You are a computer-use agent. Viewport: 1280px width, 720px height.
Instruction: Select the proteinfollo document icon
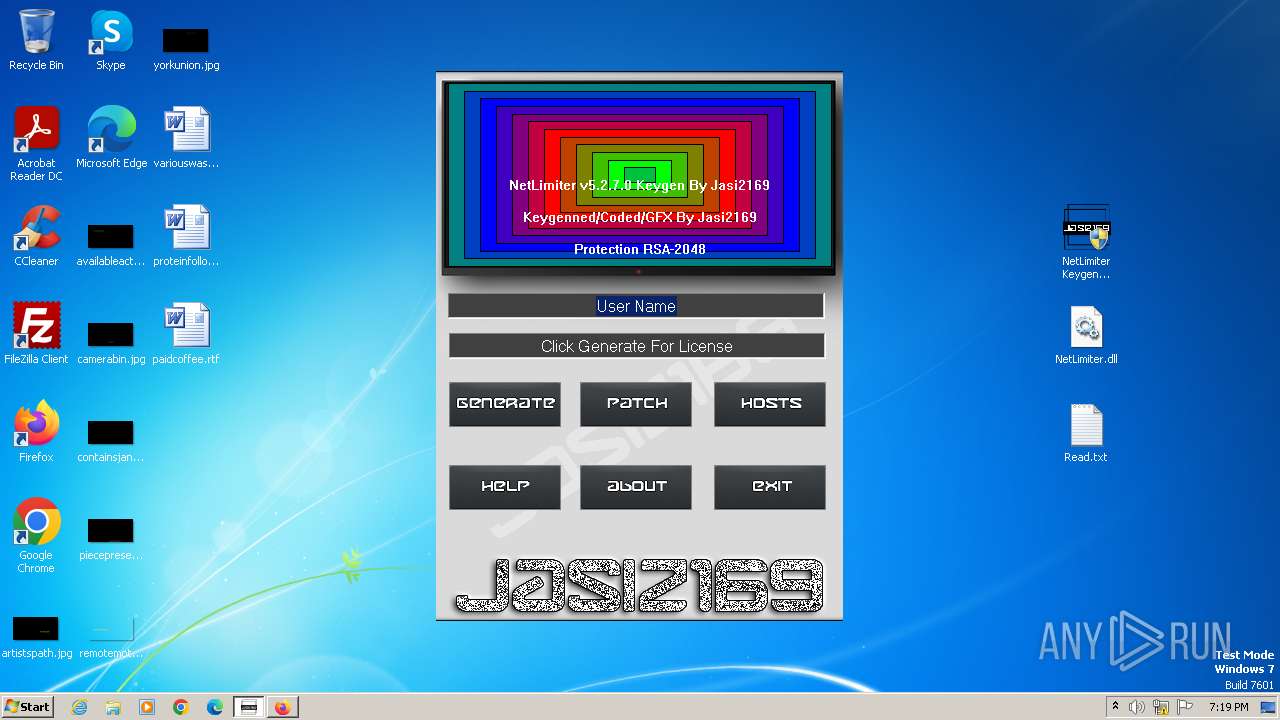186,236
